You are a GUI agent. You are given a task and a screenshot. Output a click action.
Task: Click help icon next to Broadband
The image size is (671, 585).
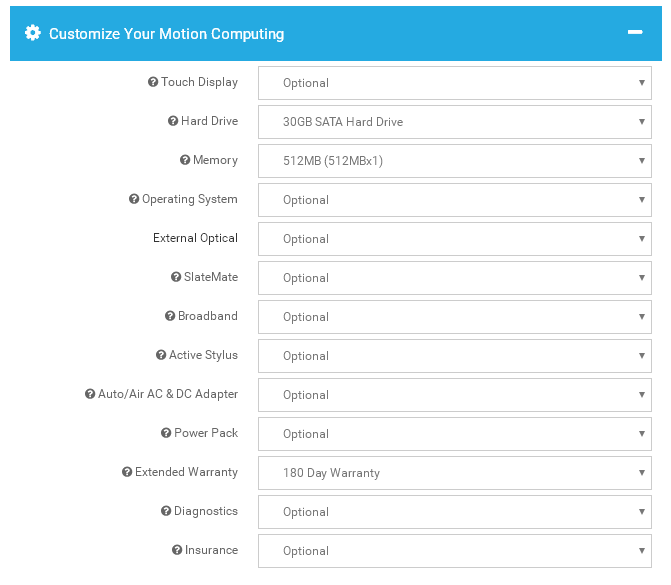point(170,316)
